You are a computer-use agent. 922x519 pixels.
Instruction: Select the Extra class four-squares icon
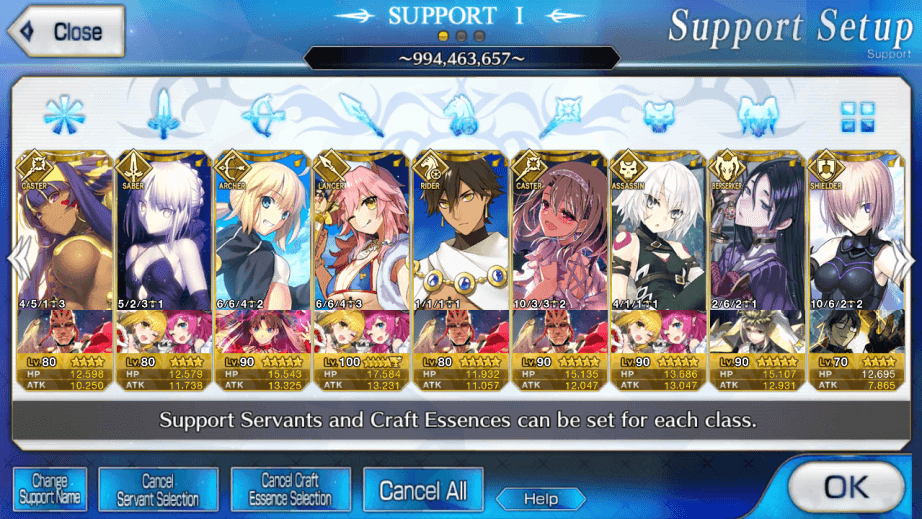(x=858, y=116)
